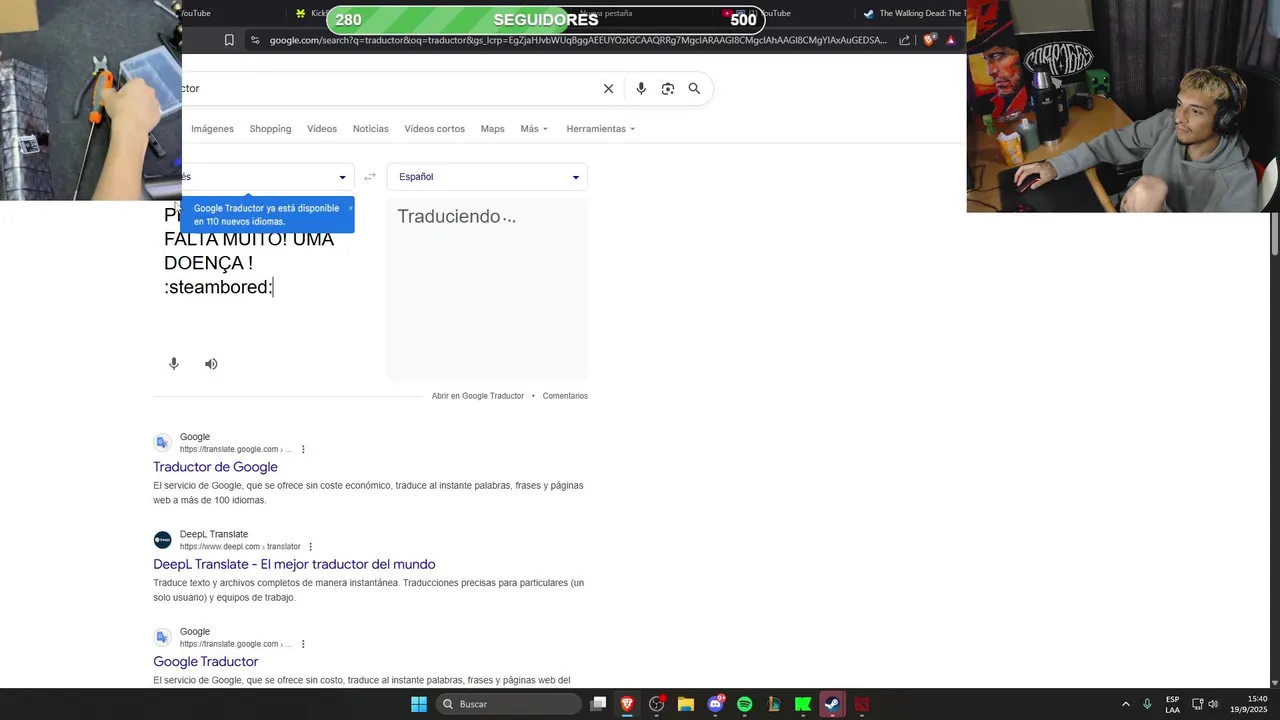The image size is (1280, 720).
Task: Listen to source text via speaker icon
Action: pos(211,364)
